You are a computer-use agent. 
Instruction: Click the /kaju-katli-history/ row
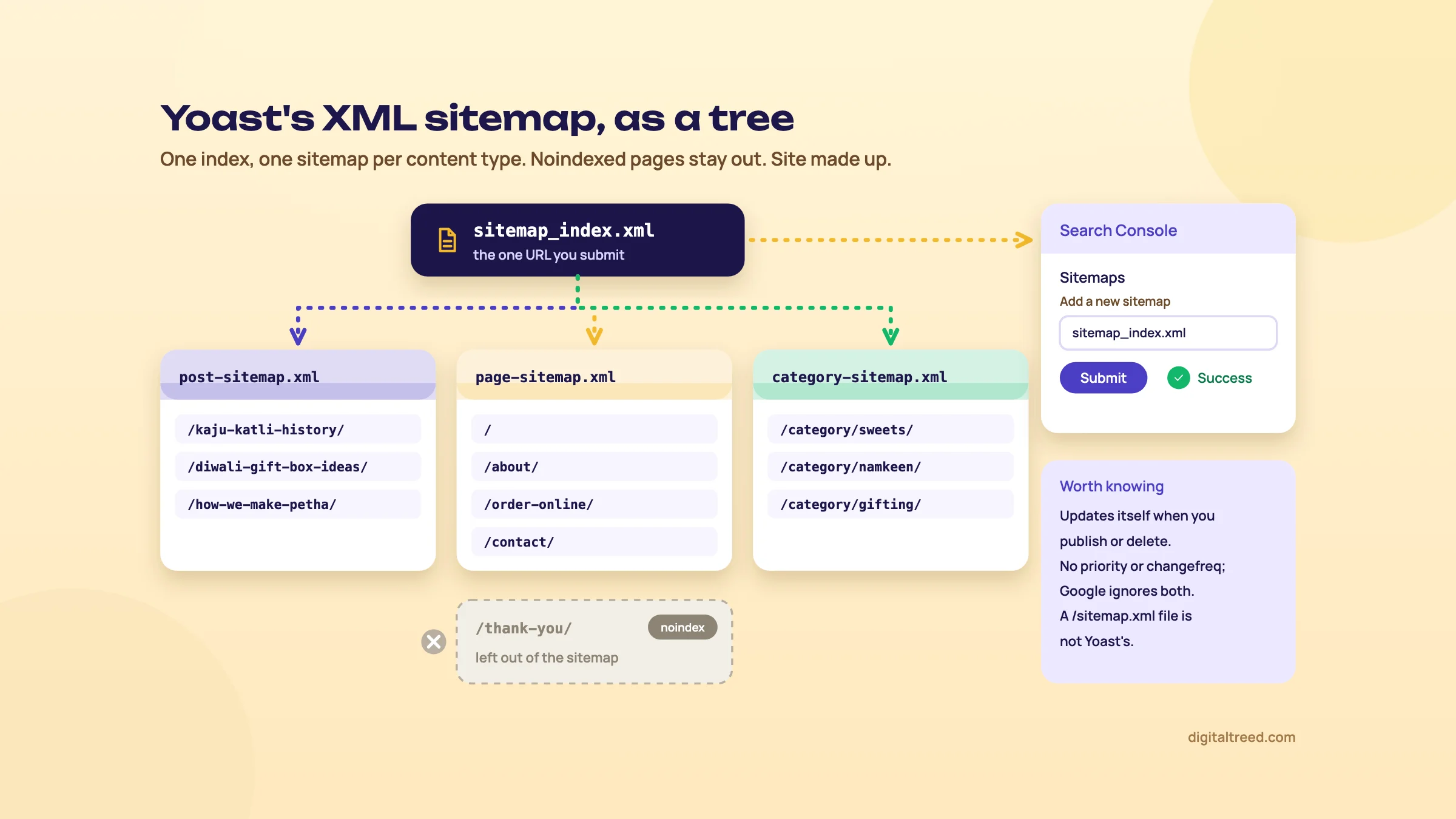pos(298,430)
